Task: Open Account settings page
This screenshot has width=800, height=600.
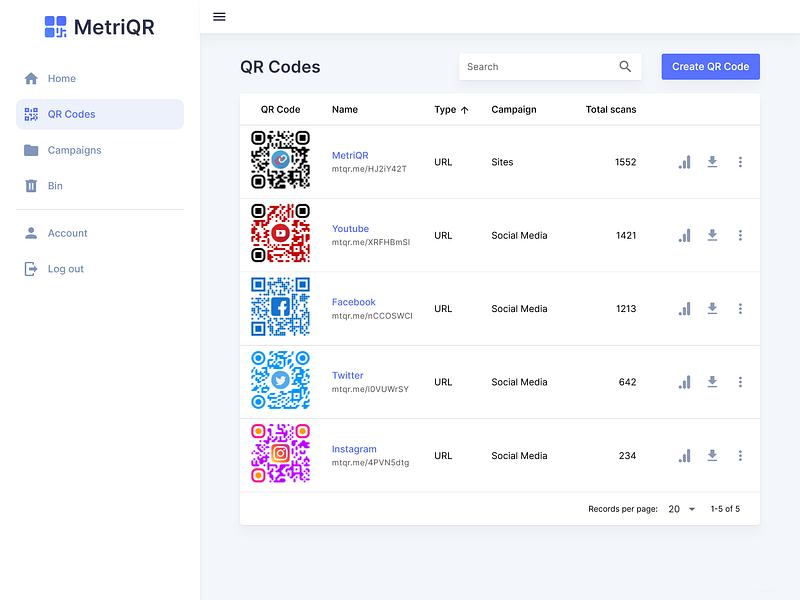Action: (100, 233)
